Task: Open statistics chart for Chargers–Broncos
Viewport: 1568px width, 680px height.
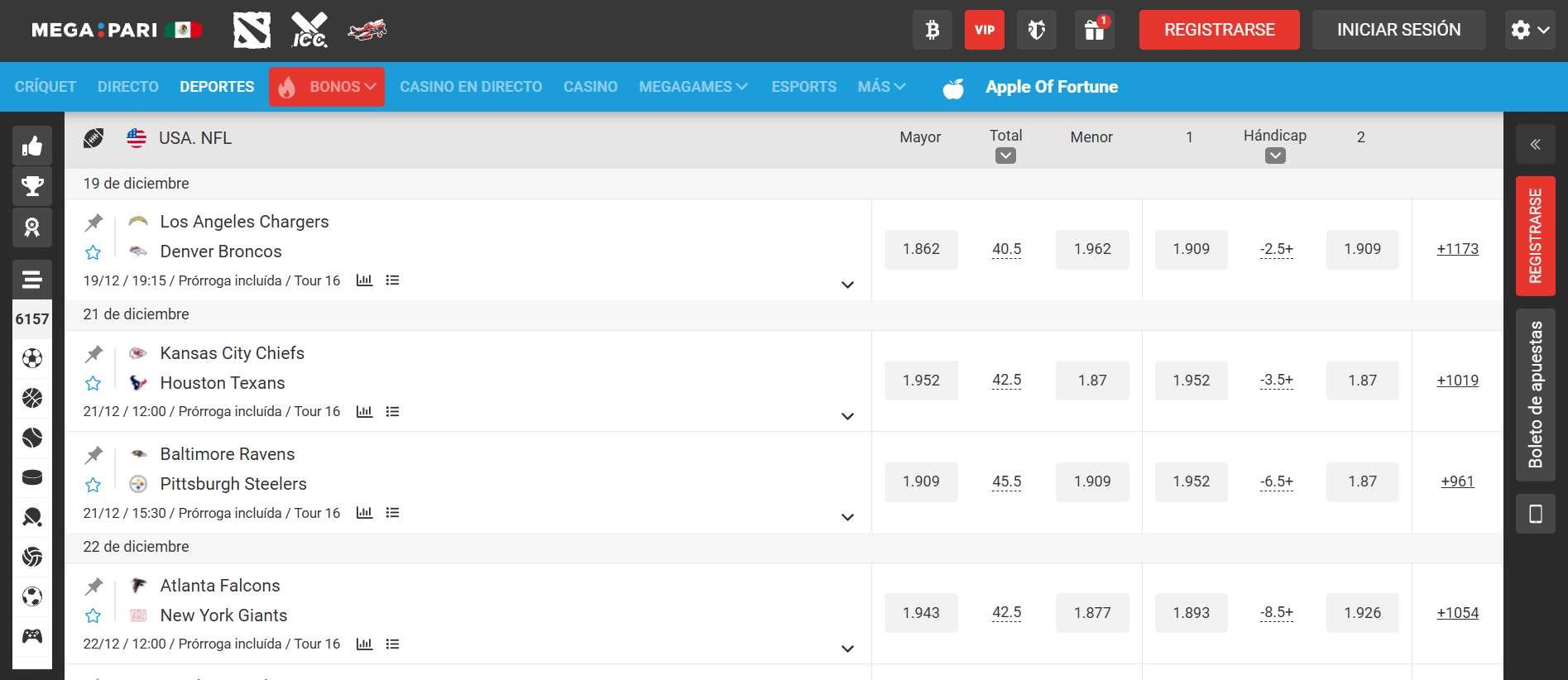Action: pyautogui.click(x=364, y=280)
